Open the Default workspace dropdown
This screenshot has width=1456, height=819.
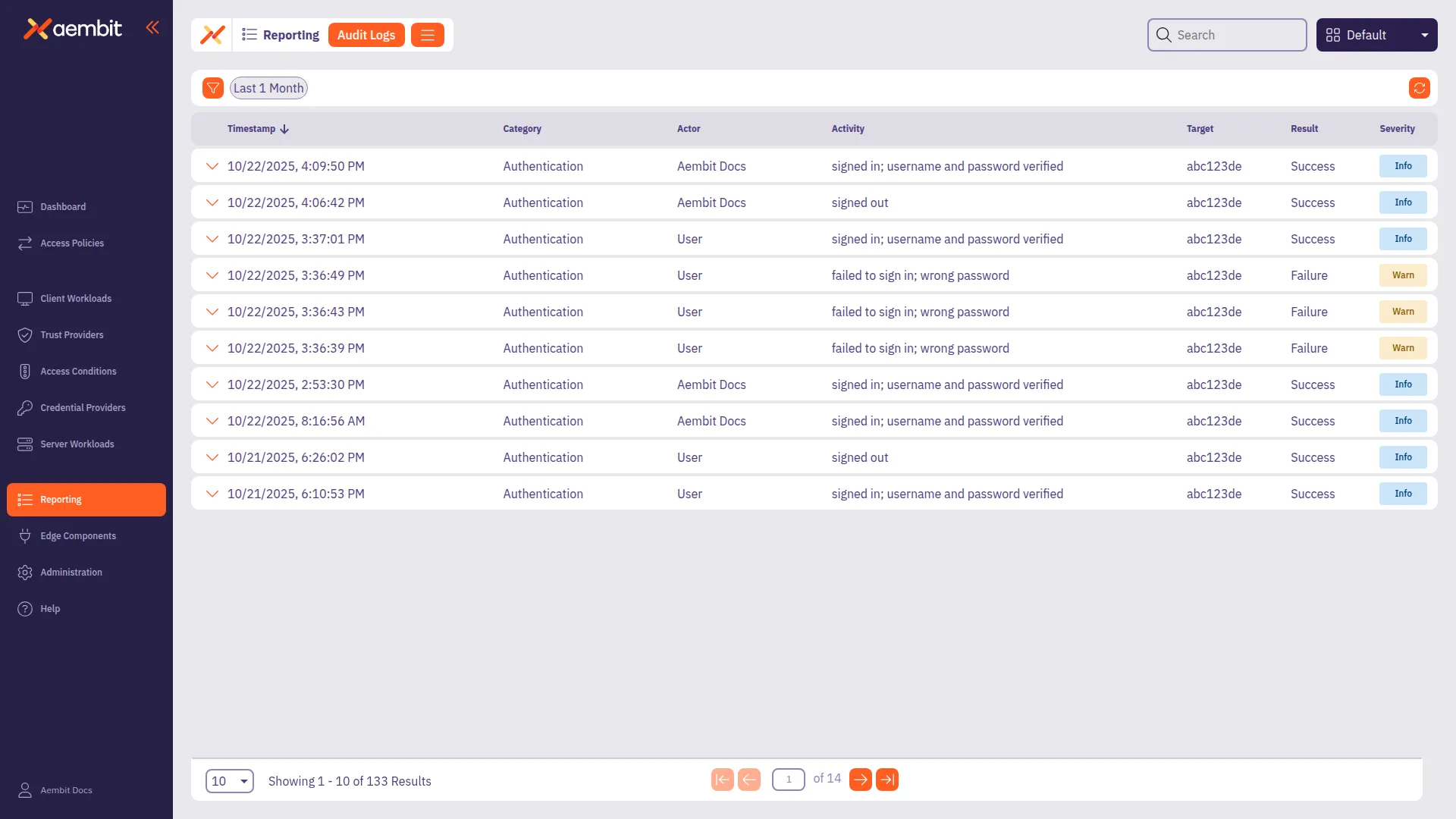1376,35
